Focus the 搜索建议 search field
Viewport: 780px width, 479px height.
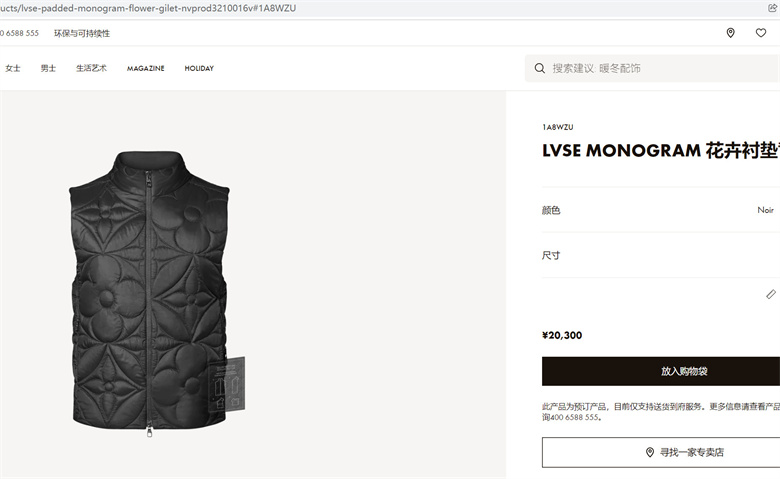coord(652,68)
